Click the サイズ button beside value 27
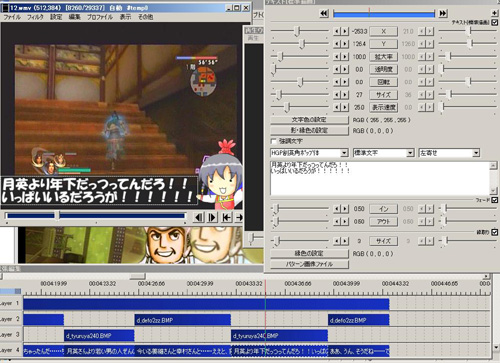The height and width of the screenshot is (363, 500). pos(384,95)
